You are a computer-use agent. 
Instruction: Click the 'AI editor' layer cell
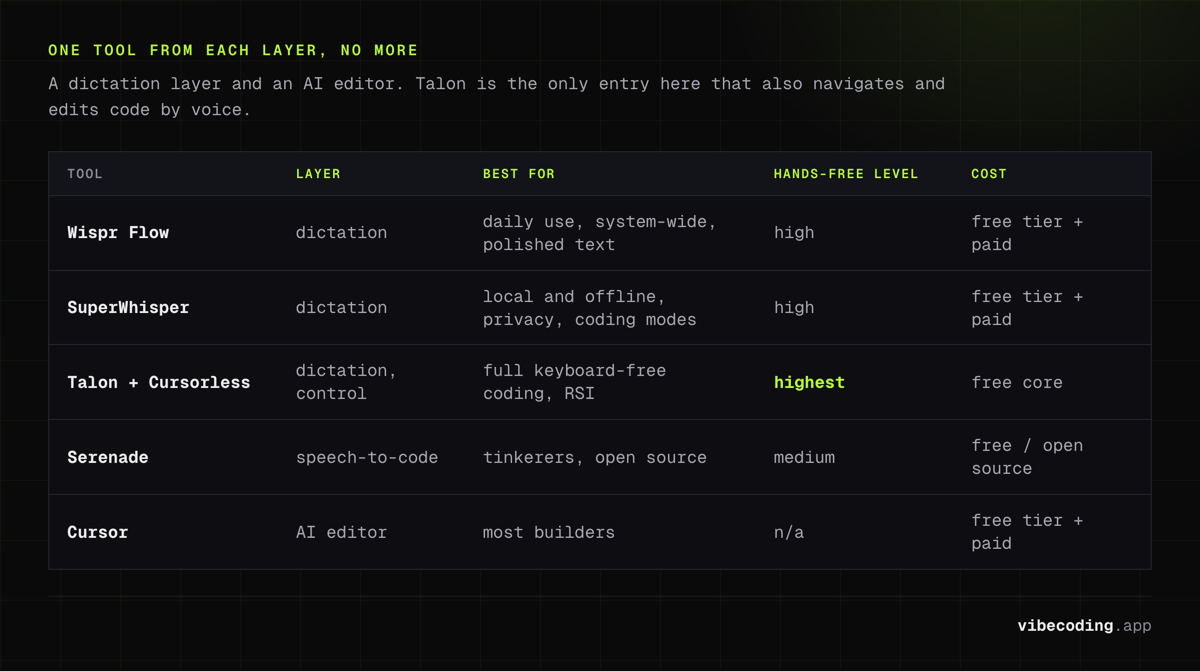click(x=341, y=533)
